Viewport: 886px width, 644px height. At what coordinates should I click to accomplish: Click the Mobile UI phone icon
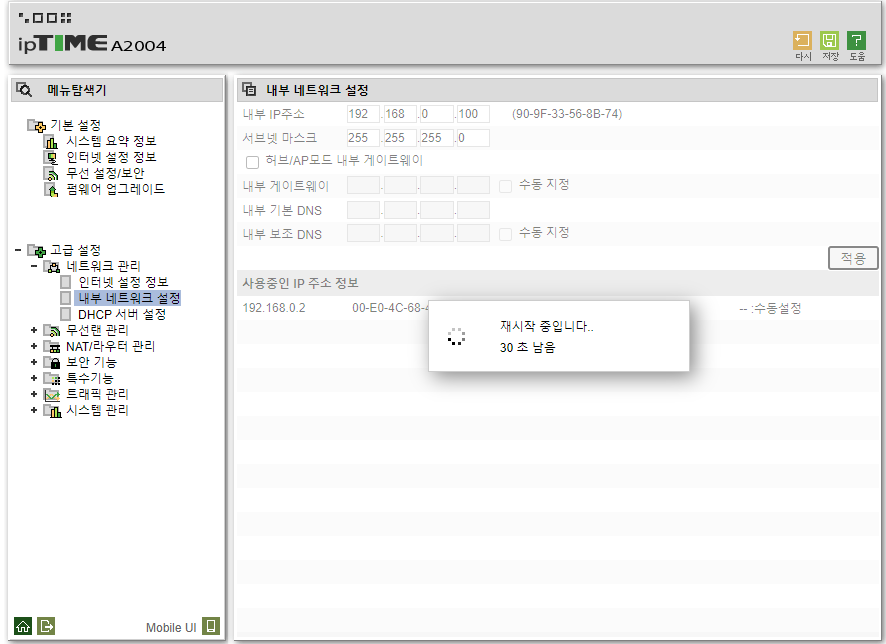click(x=211, y=626)
